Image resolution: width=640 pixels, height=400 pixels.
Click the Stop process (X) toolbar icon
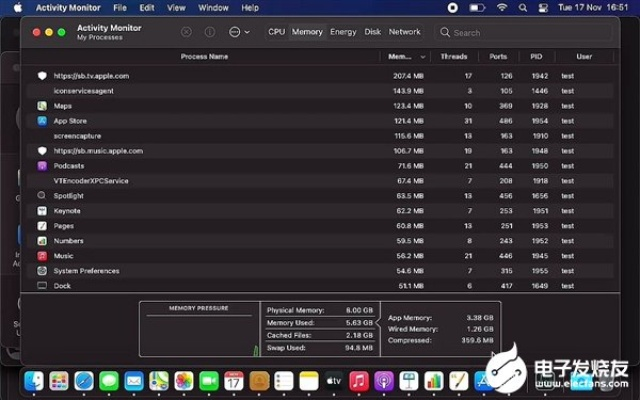point(186,32)
